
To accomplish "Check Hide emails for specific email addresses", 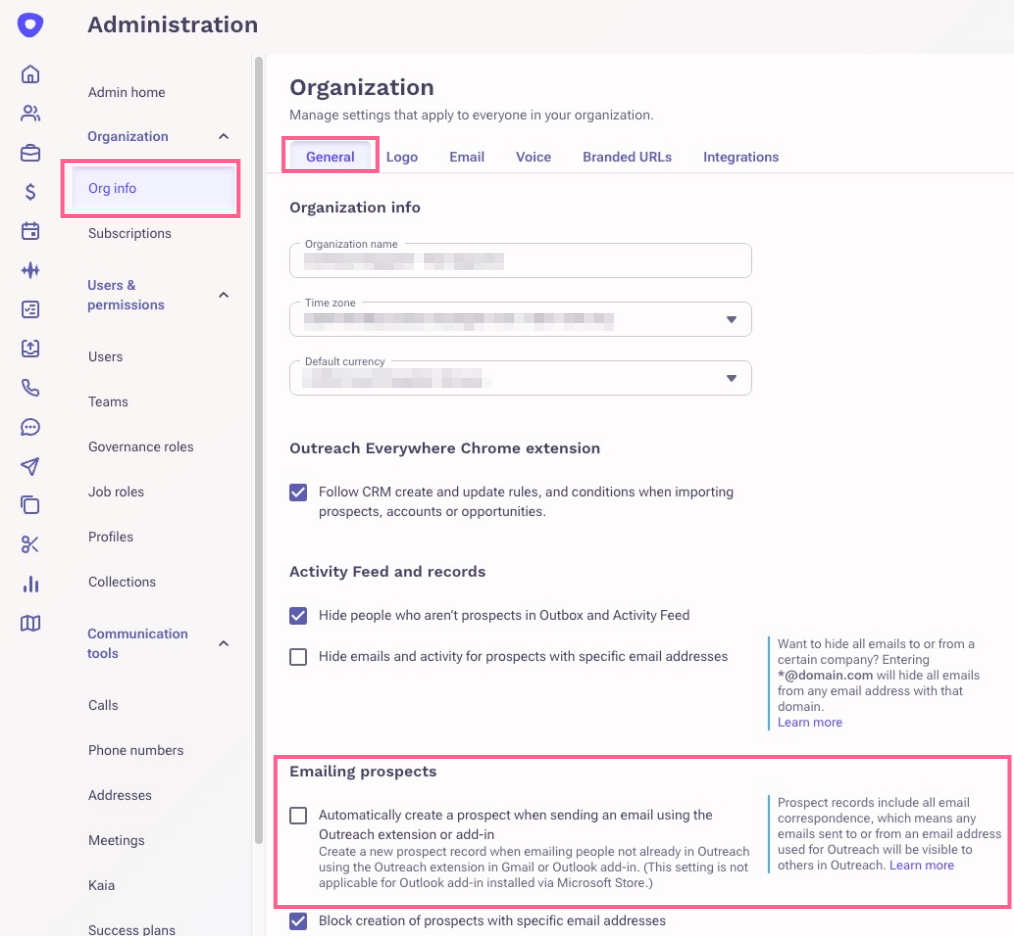I will (x=298, y=657).
